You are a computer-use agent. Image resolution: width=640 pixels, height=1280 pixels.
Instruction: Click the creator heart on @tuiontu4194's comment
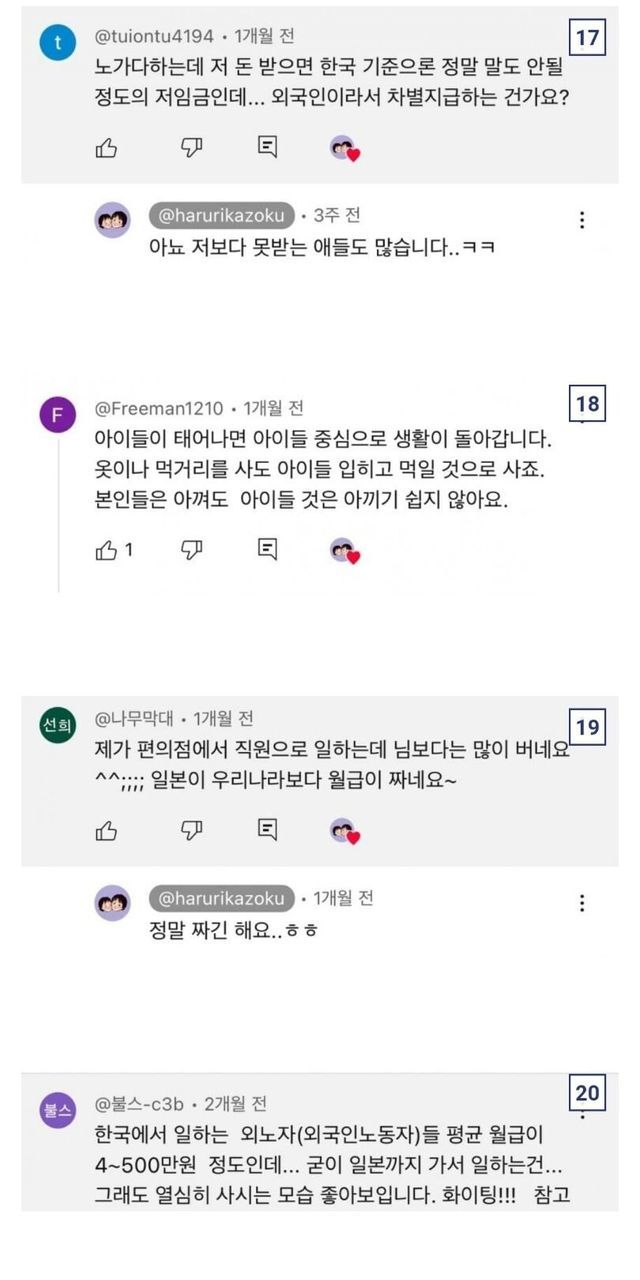click(344, 149)
